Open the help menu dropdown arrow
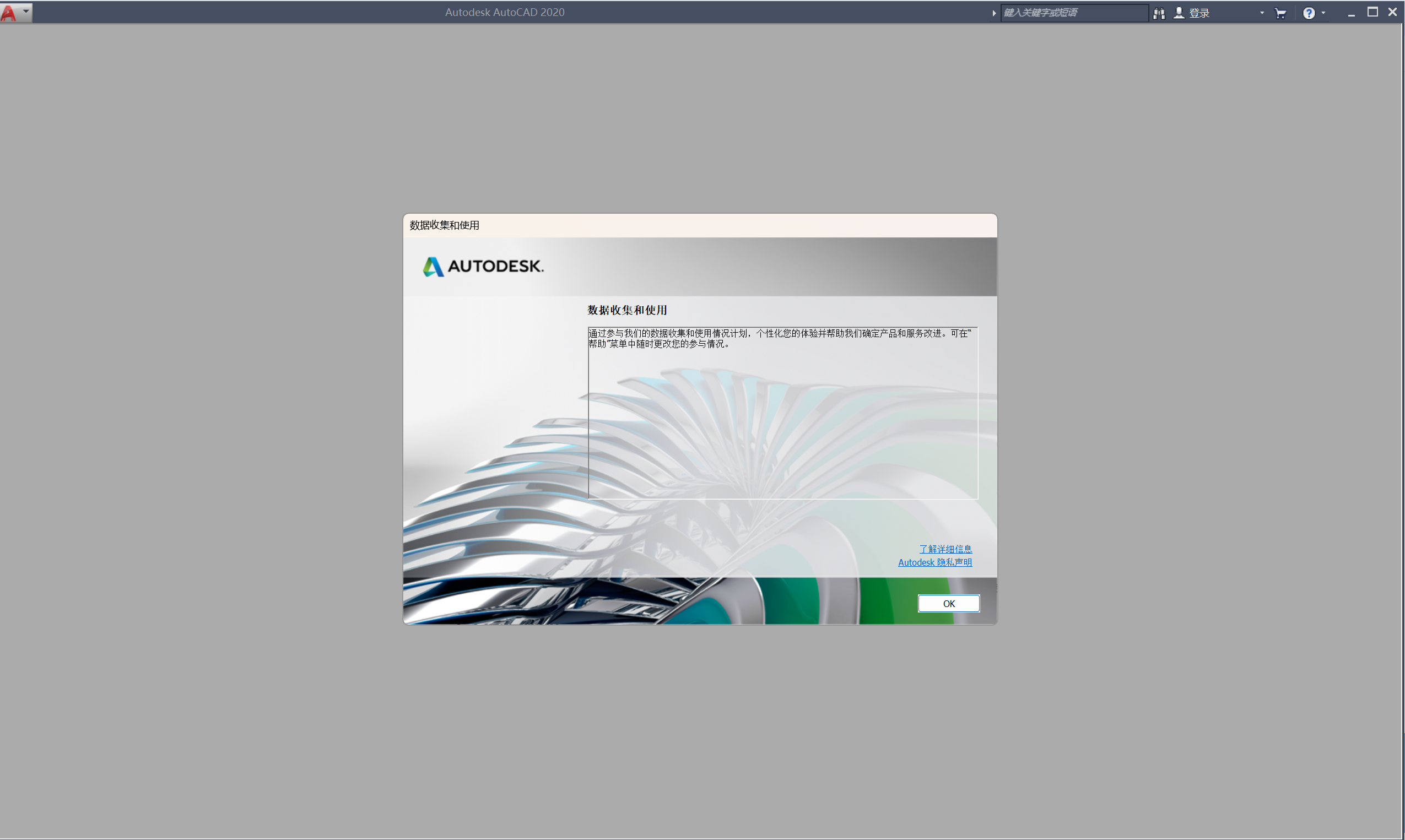The height and width of the screenshot is (840, 1405). (1323, 13)
